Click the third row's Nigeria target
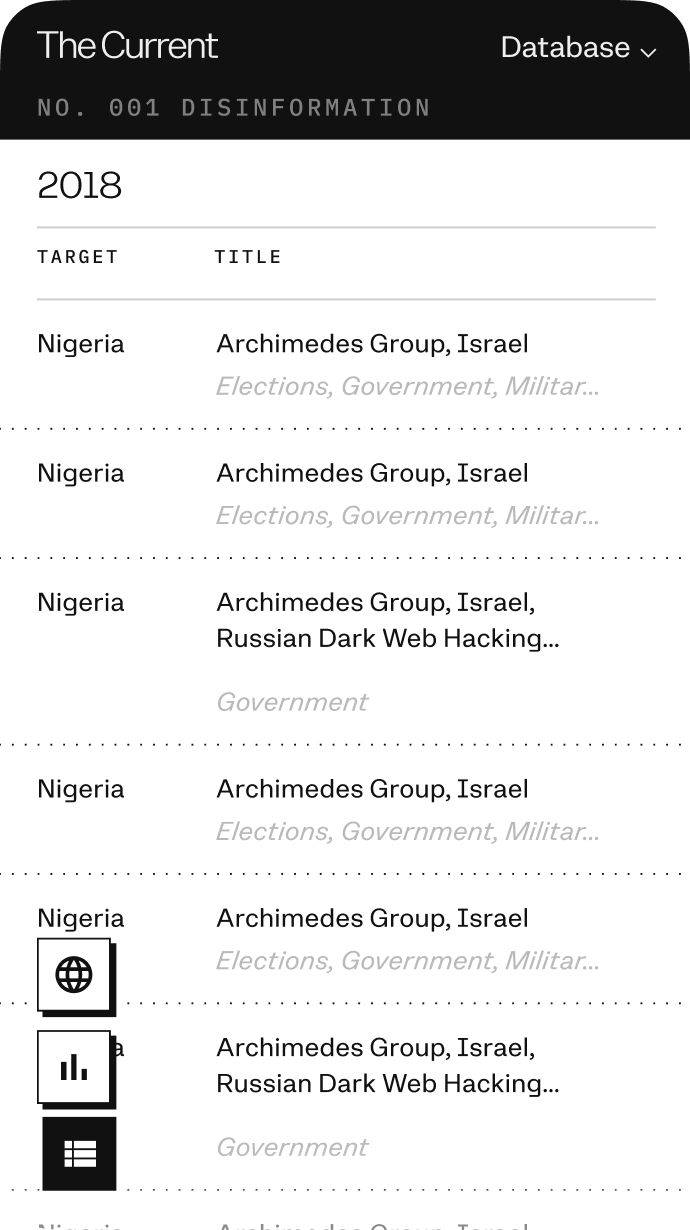Viewport: 690px width, 1230px height. pyautogui.click(x=81, y=602)
